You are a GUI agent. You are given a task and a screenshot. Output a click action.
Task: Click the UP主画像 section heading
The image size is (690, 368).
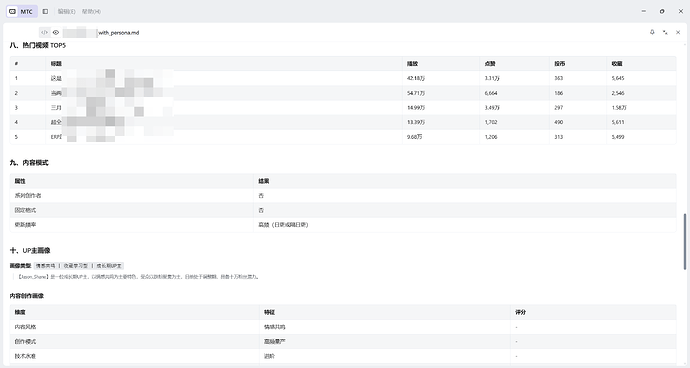30,250
